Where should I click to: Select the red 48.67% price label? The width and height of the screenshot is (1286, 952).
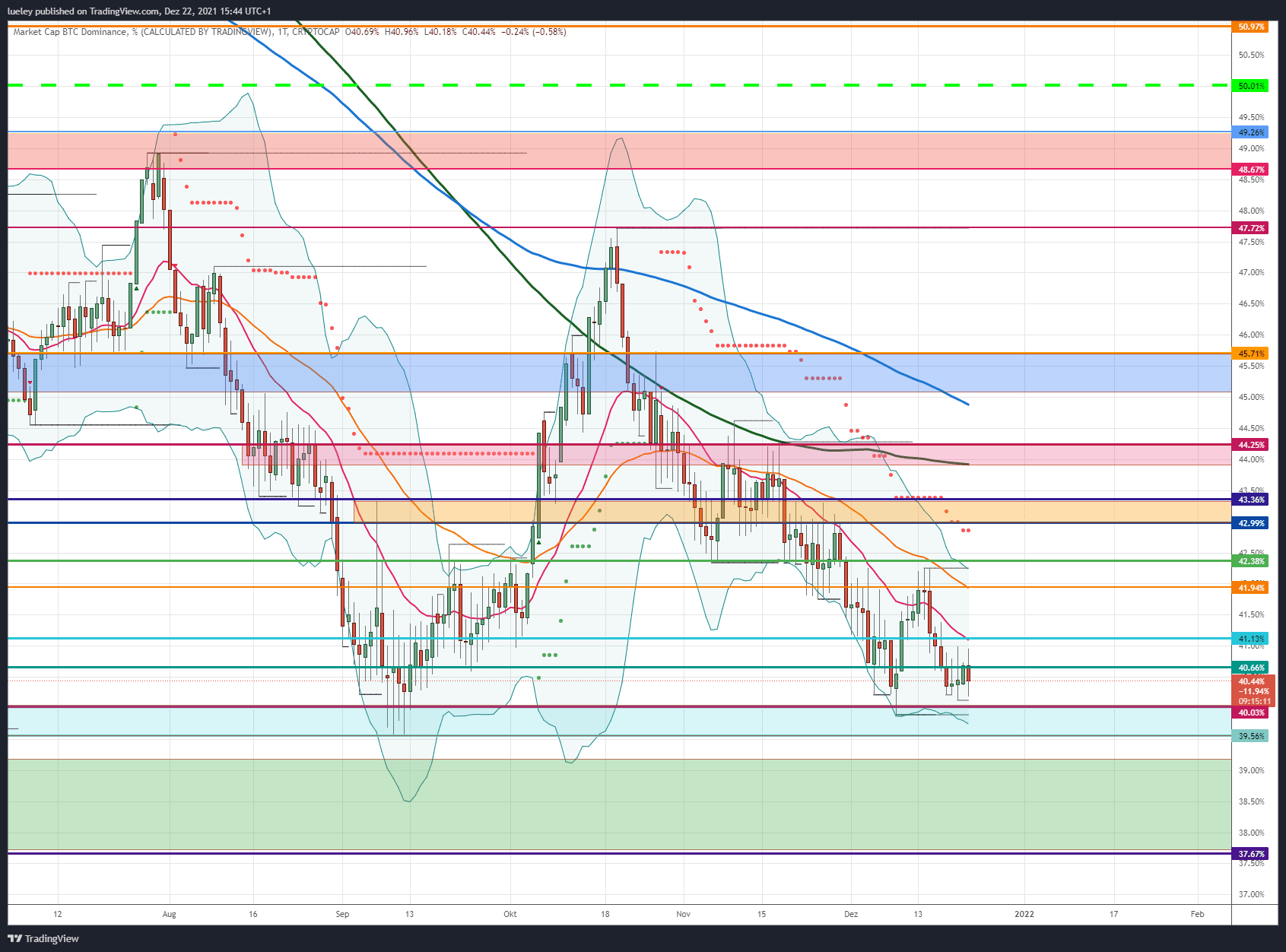tap(1251, 170)
